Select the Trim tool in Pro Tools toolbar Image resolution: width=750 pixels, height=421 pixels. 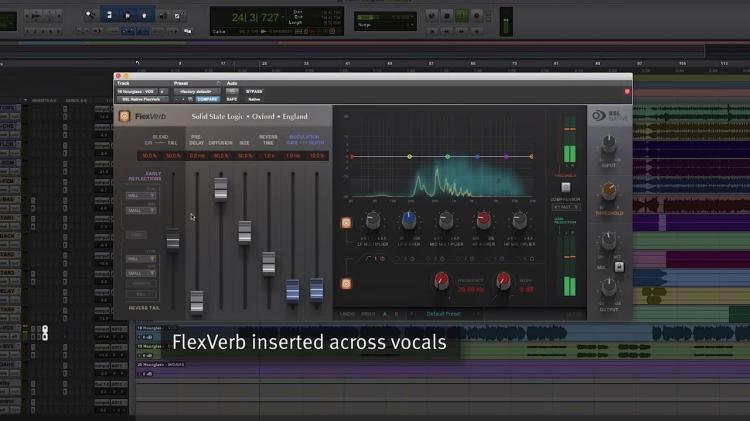109,15
